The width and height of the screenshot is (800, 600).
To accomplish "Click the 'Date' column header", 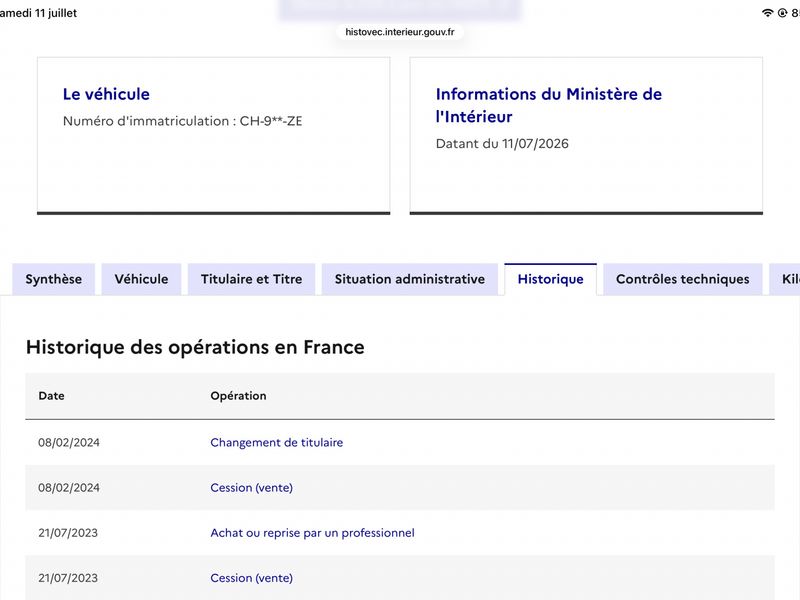I will [x=52, y=395].
